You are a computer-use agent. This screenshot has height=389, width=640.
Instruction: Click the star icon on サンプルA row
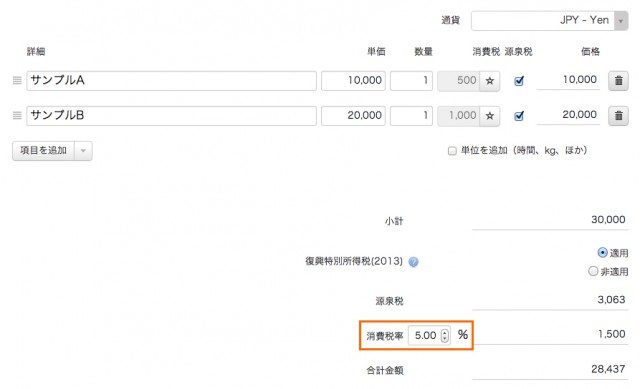tap(490, 81)
